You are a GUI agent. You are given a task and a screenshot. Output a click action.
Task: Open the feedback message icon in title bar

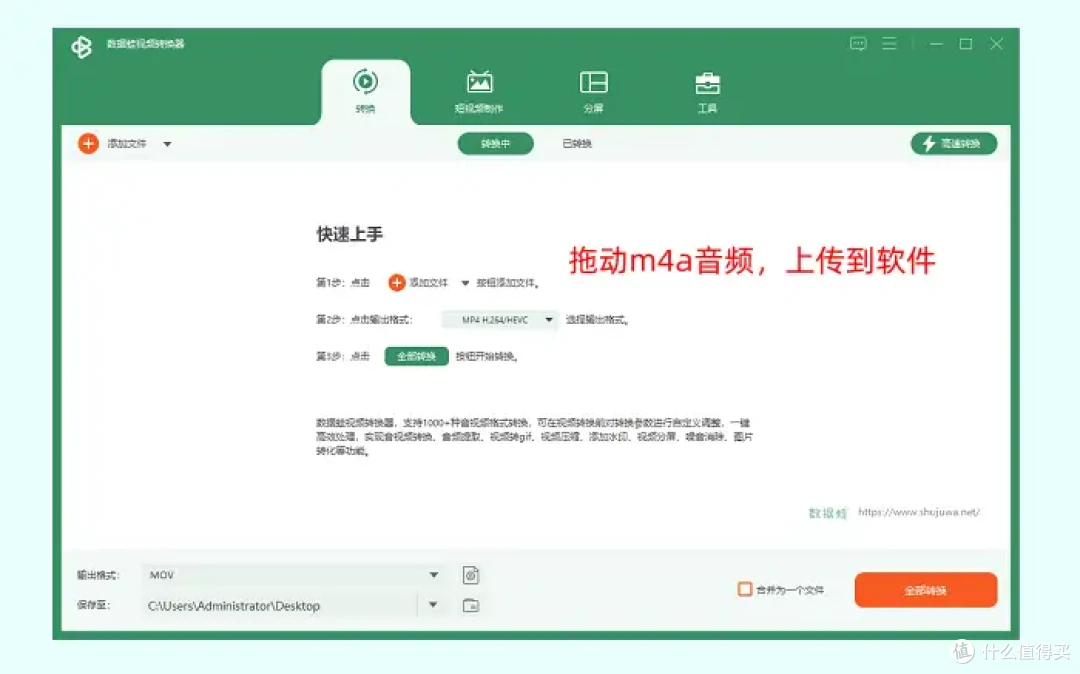[858, 44]
